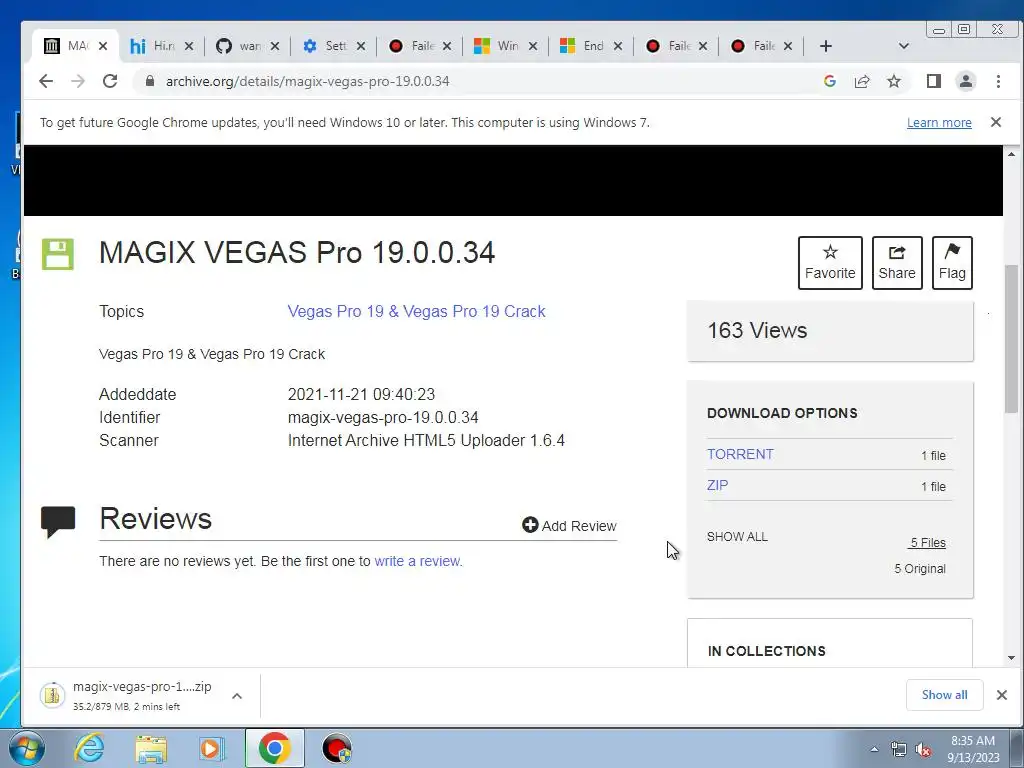Close the downloads bar
This screenshot has width=1024, height=768.
coord(1002,695)
